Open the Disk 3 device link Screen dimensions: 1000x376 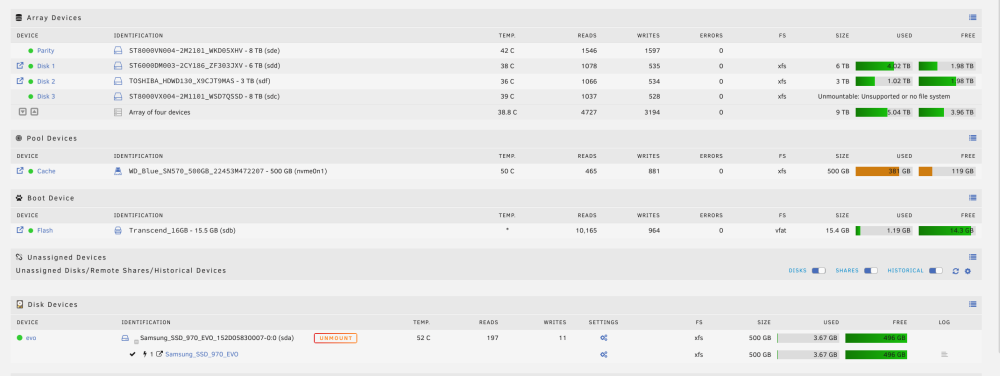click(x=46, y=96)
